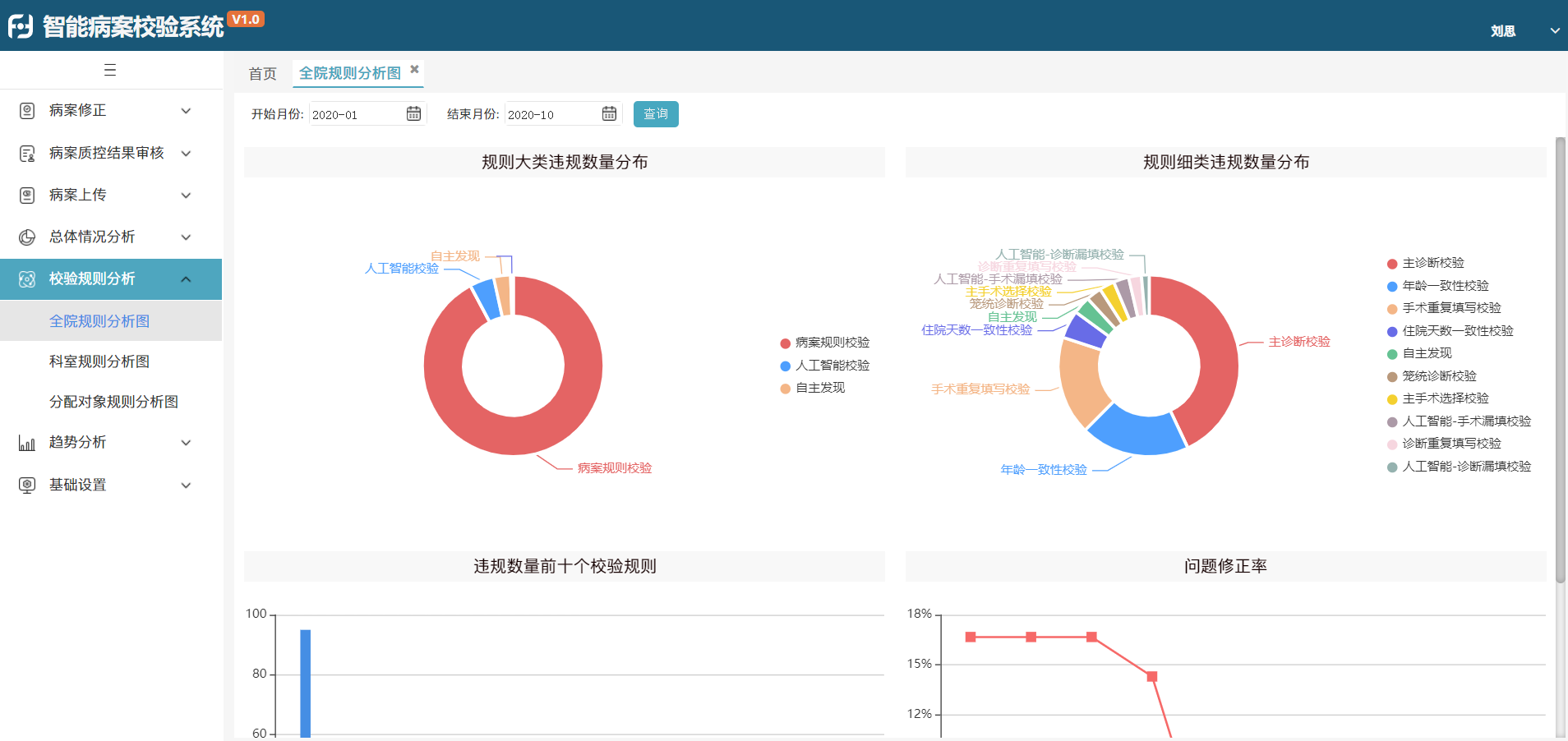Toggle 自主发现 legend item in left chart
Screen dimensions: 1568x741
812,388
